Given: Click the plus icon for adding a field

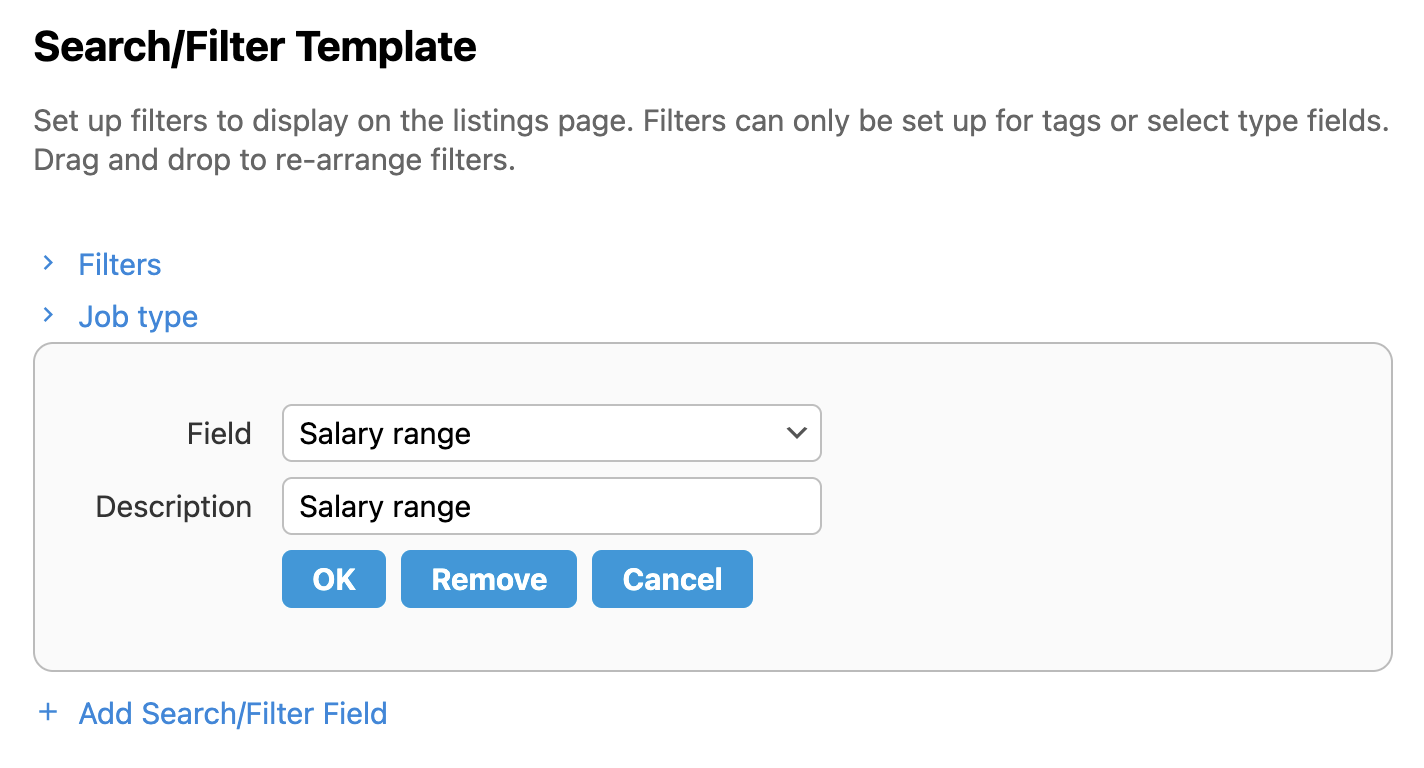Looking at the screenshot, I should tap(47, 713).
